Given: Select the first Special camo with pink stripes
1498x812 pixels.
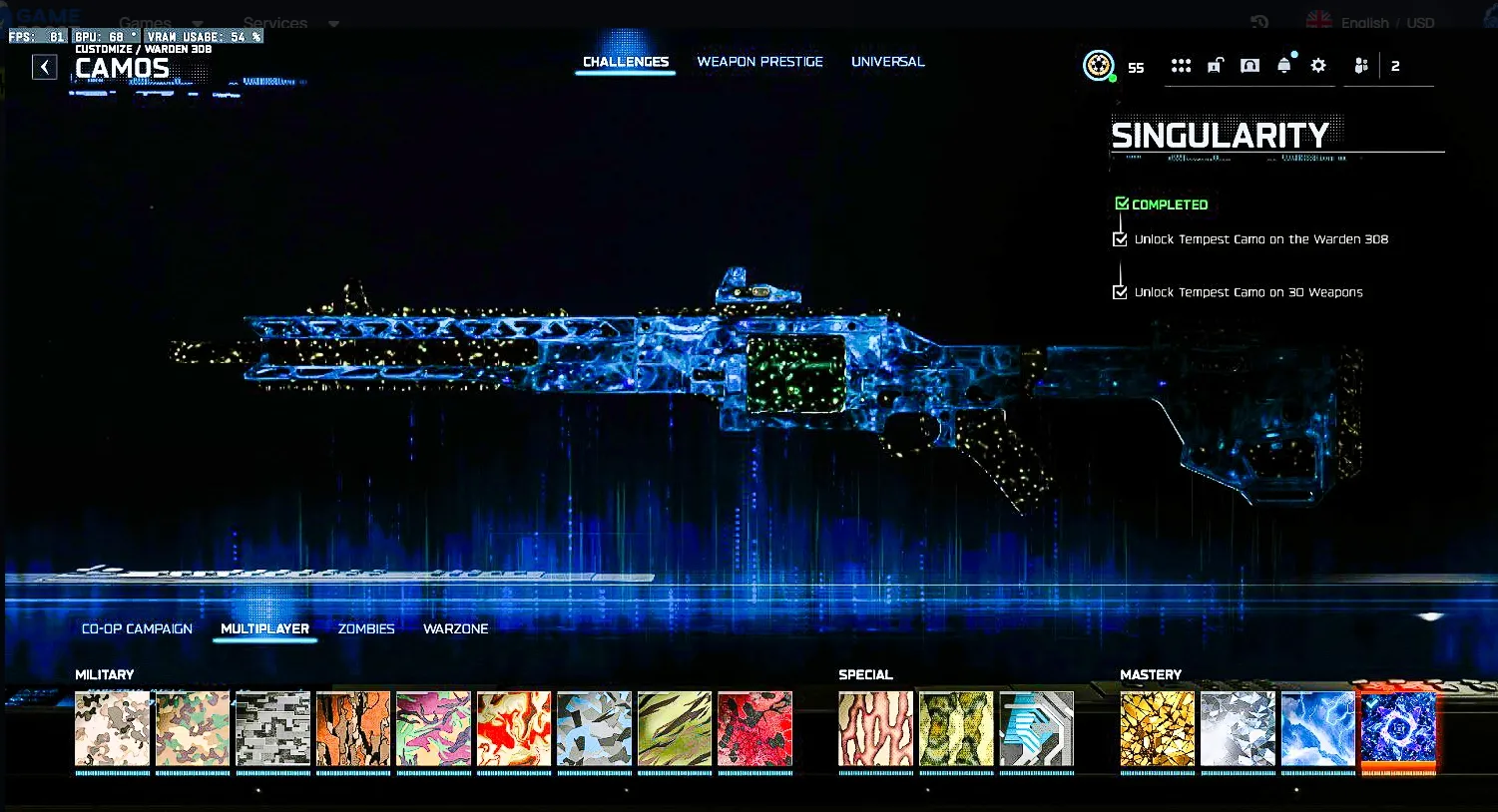Looking at the screenshot, I should point(875,729).
